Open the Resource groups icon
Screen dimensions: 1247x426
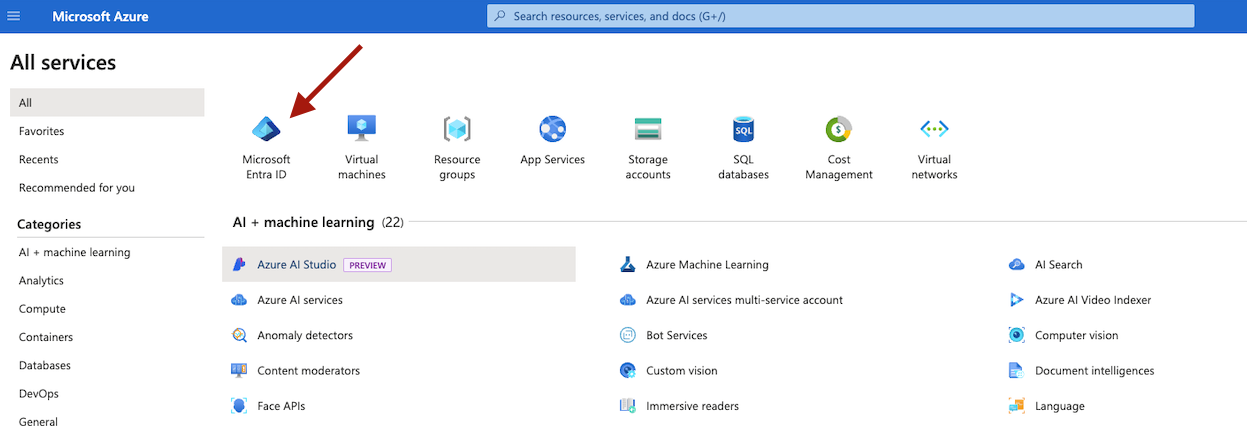click(x=457, y=129)
